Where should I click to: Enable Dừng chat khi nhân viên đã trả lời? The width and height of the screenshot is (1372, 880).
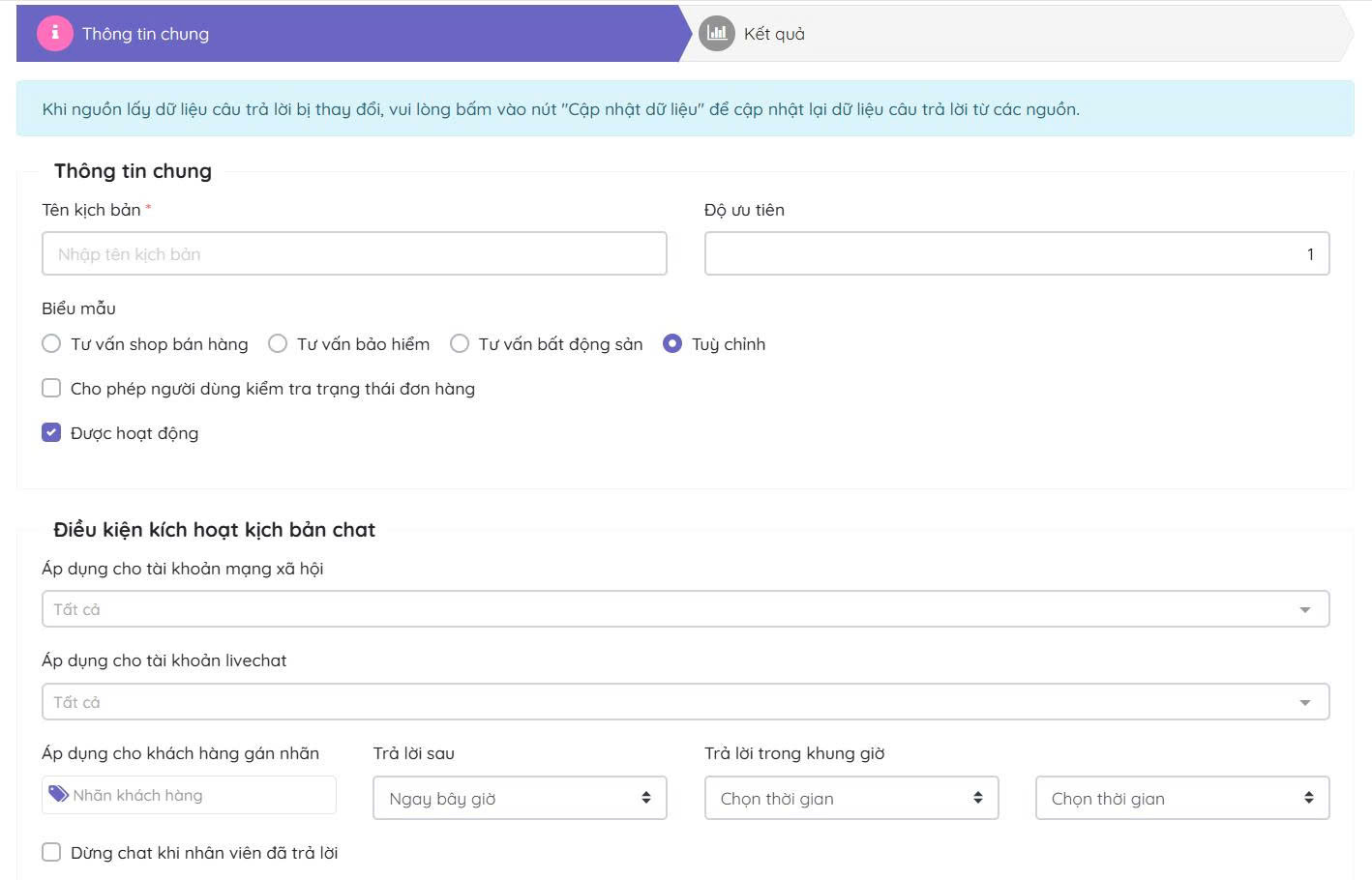click(x=52, y=853)
